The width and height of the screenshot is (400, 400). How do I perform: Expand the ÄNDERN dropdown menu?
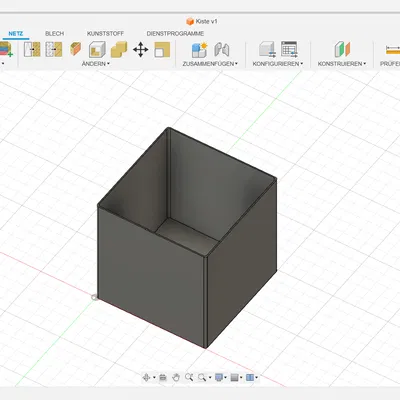[x=96, y=64]
